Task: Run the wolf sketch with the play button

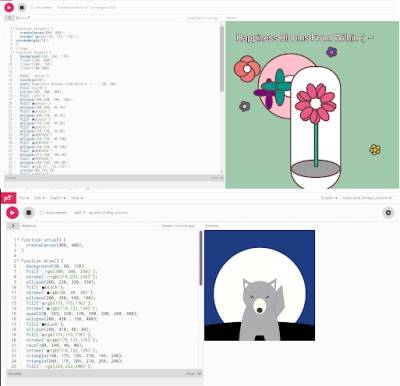Action: [12, 212]
